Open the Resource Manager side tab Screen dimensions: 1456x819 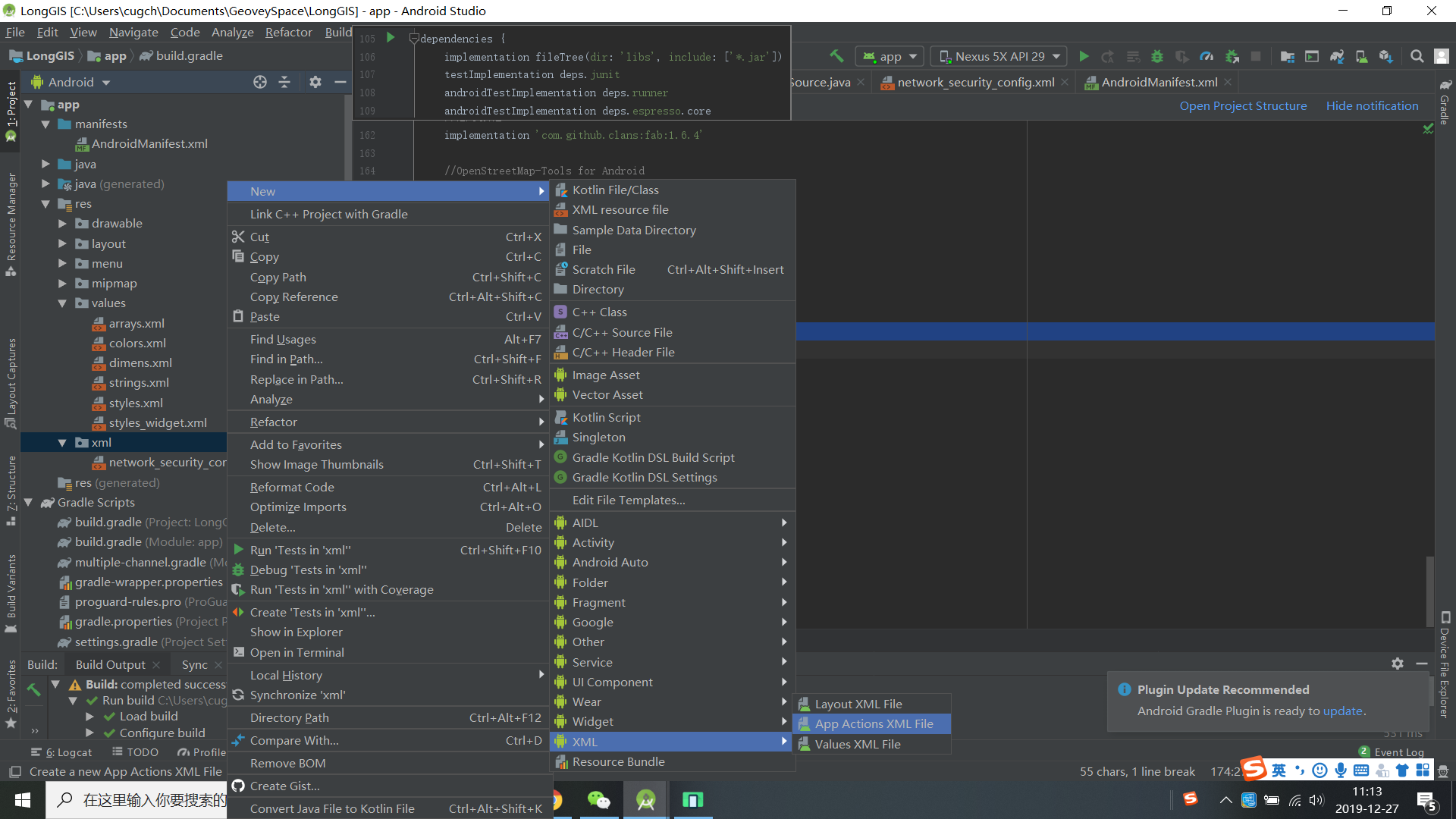click(x=11, y=224)
